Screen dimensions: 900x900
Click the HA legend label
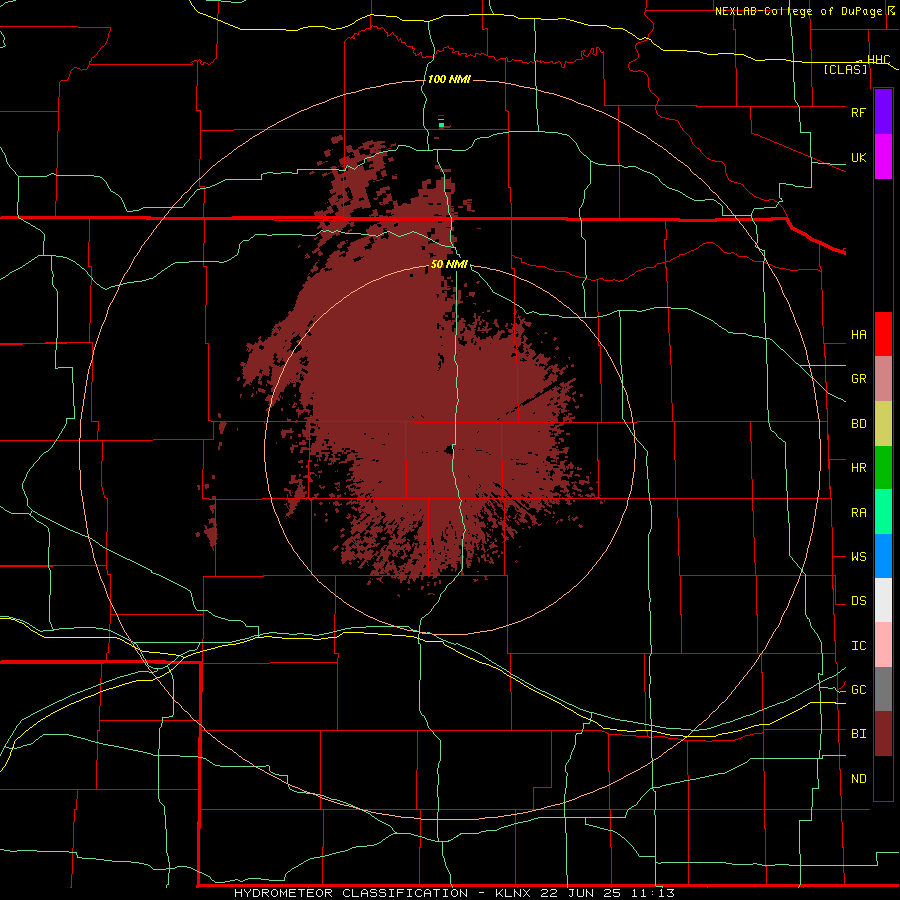pyautogui.click(x=858, y=334)
